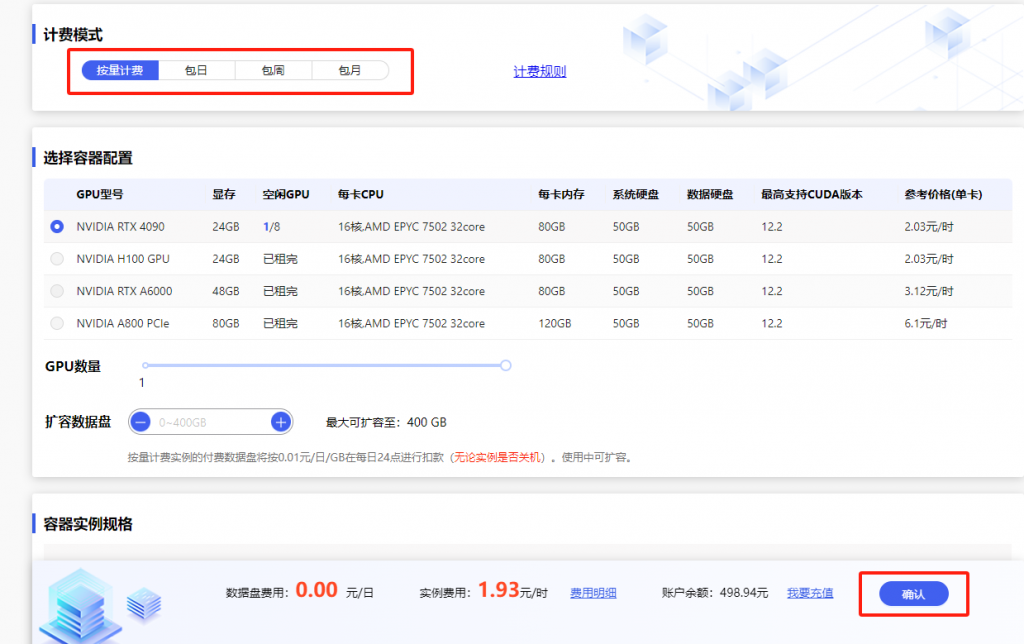Switch billing mode to 包日
Viewport: 1024px width, 644px height.
pos(197,70)
